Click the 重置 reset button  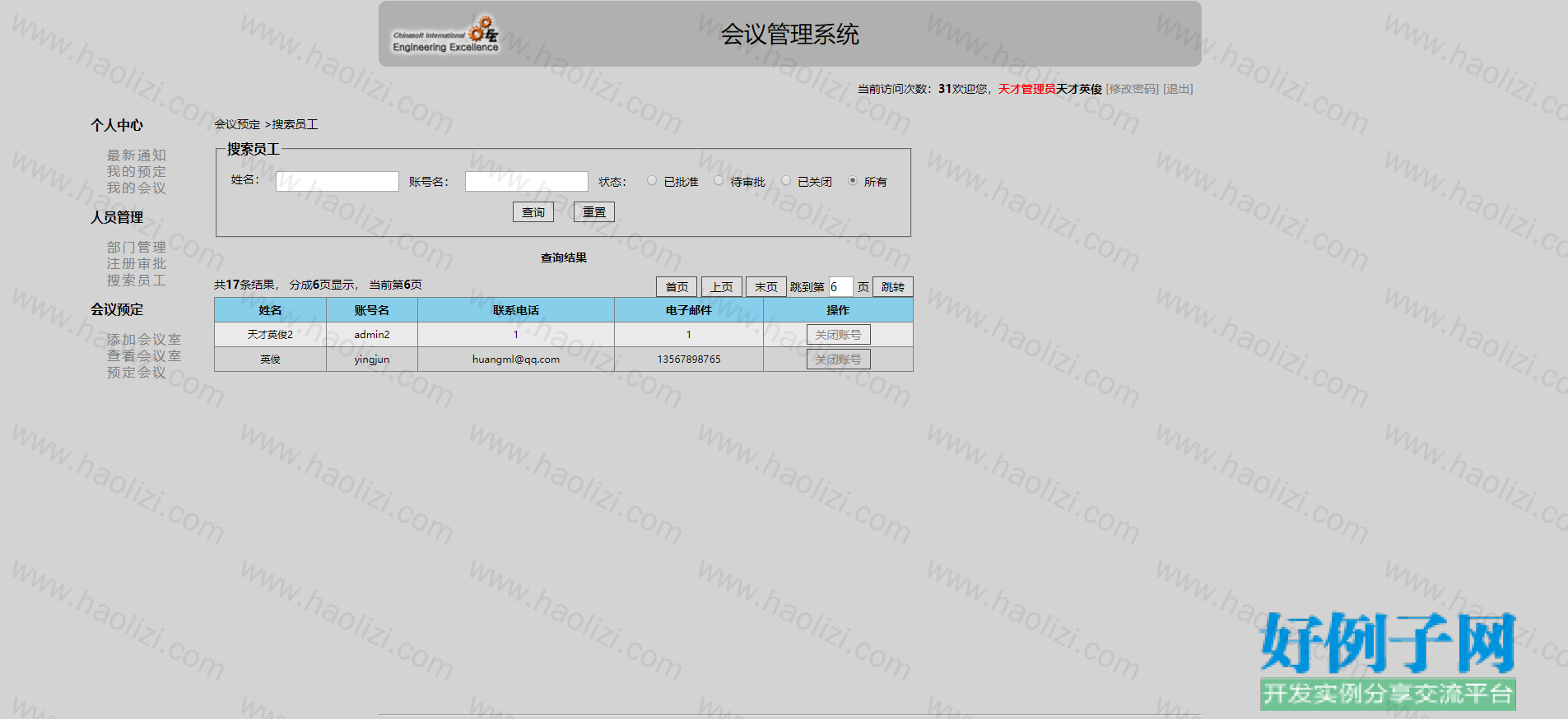(594, 212)
